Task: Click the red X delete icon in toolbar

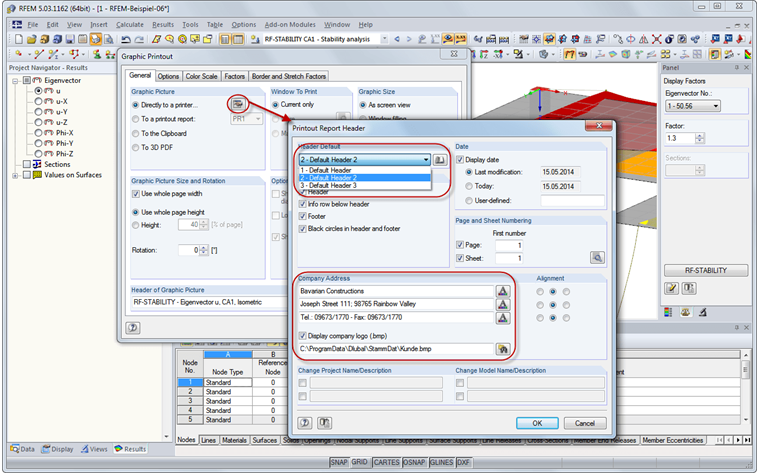Action: pyautogui.click(x=656, y=39)
